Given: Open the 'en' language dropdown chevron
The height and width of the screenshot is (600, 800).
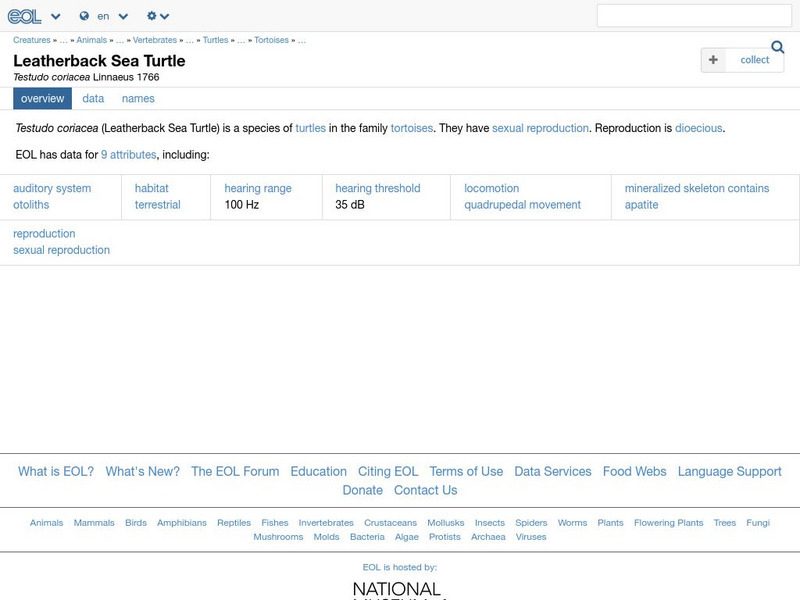Looking at the screenshot, I should click(123, 16).
